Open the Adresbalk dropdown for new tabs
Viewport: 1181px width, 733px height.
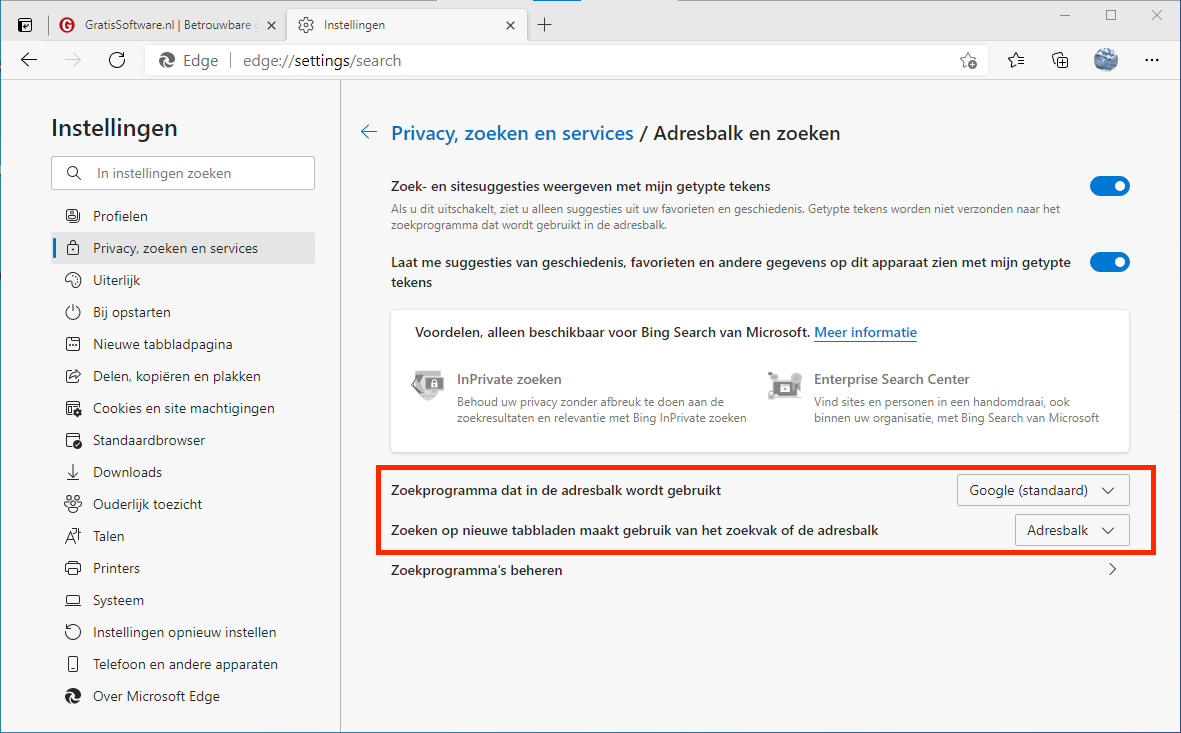click(x=1071, y=530)
